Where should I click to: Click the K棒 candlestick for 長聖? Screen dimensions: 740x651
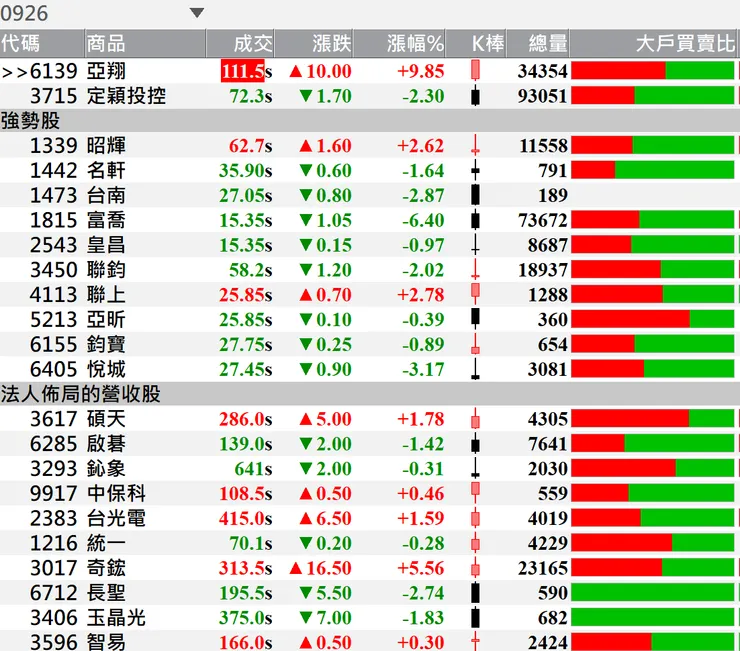475,593
